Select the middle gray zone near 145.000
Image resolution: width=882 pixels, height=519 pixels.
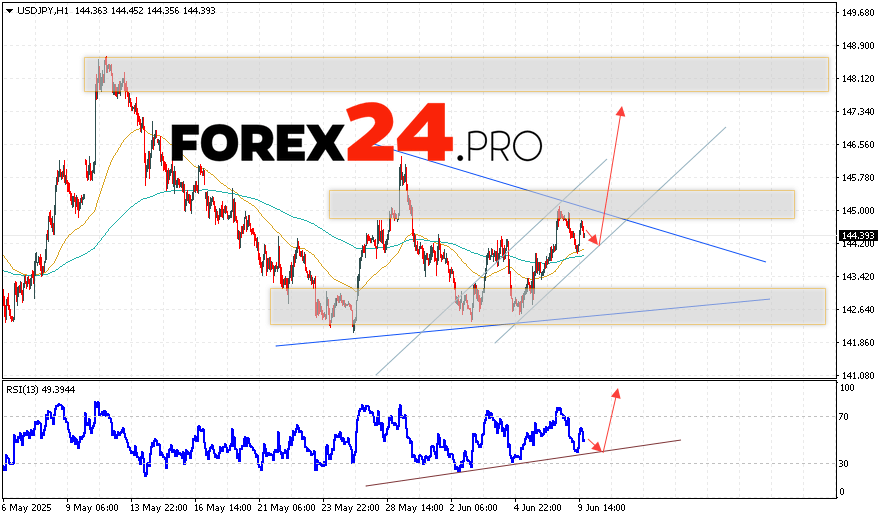[x=560, y=204]
